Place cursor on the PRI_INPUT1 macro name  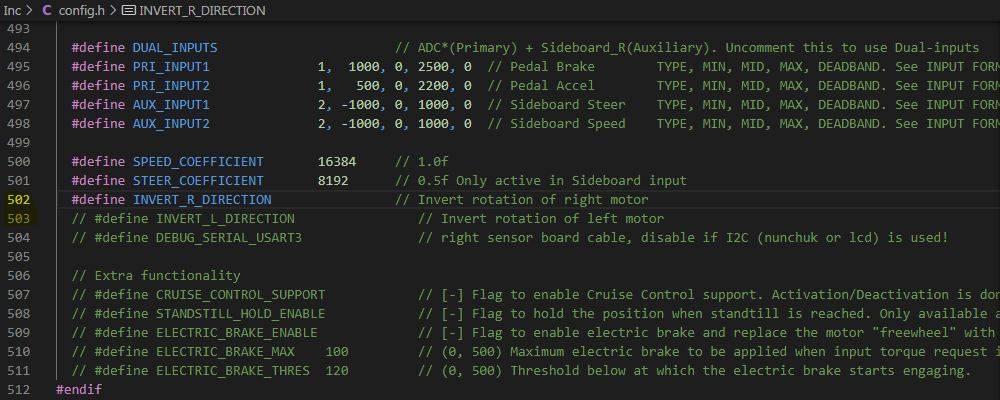click(171, 66)
